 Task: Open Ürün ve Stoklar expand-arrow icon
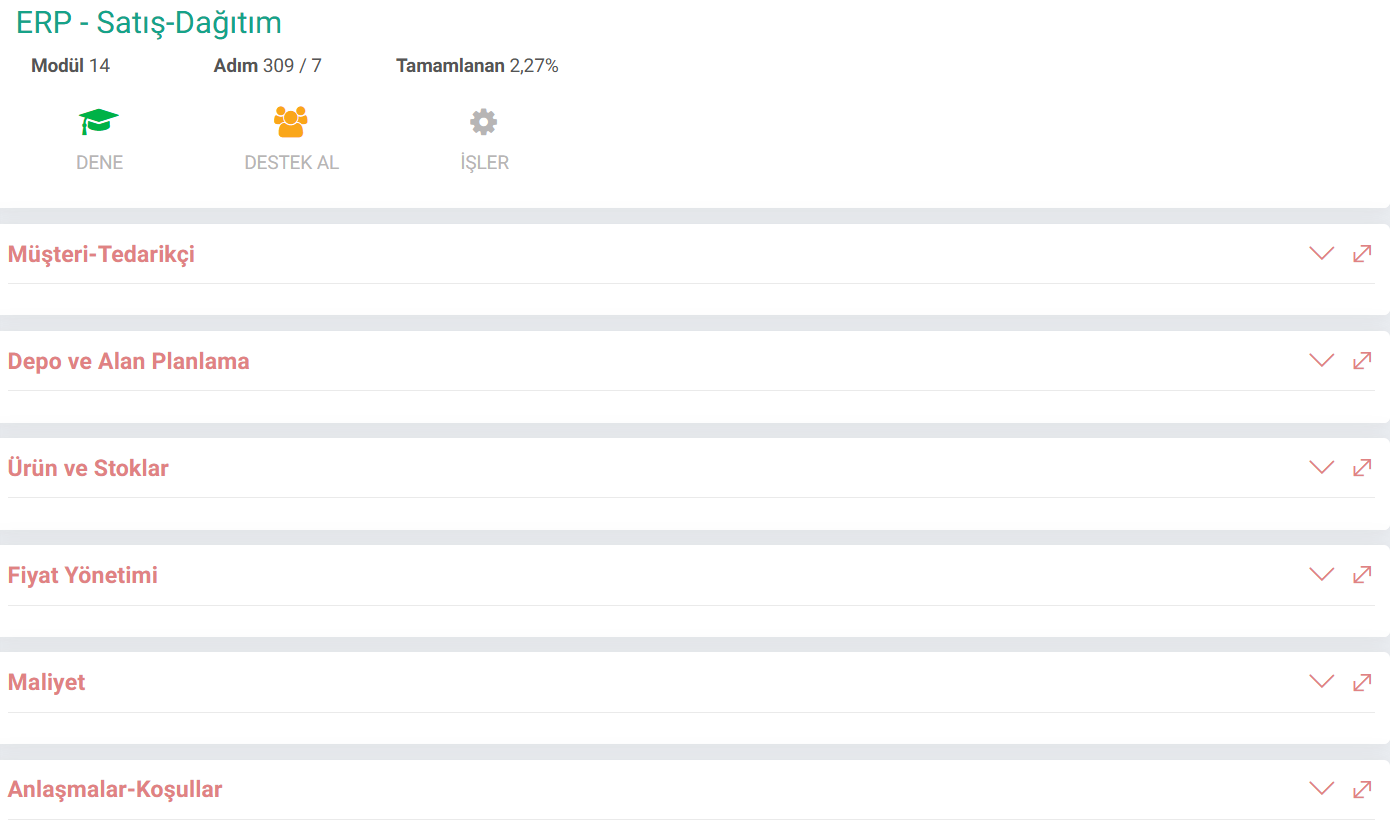[1362, 468]
